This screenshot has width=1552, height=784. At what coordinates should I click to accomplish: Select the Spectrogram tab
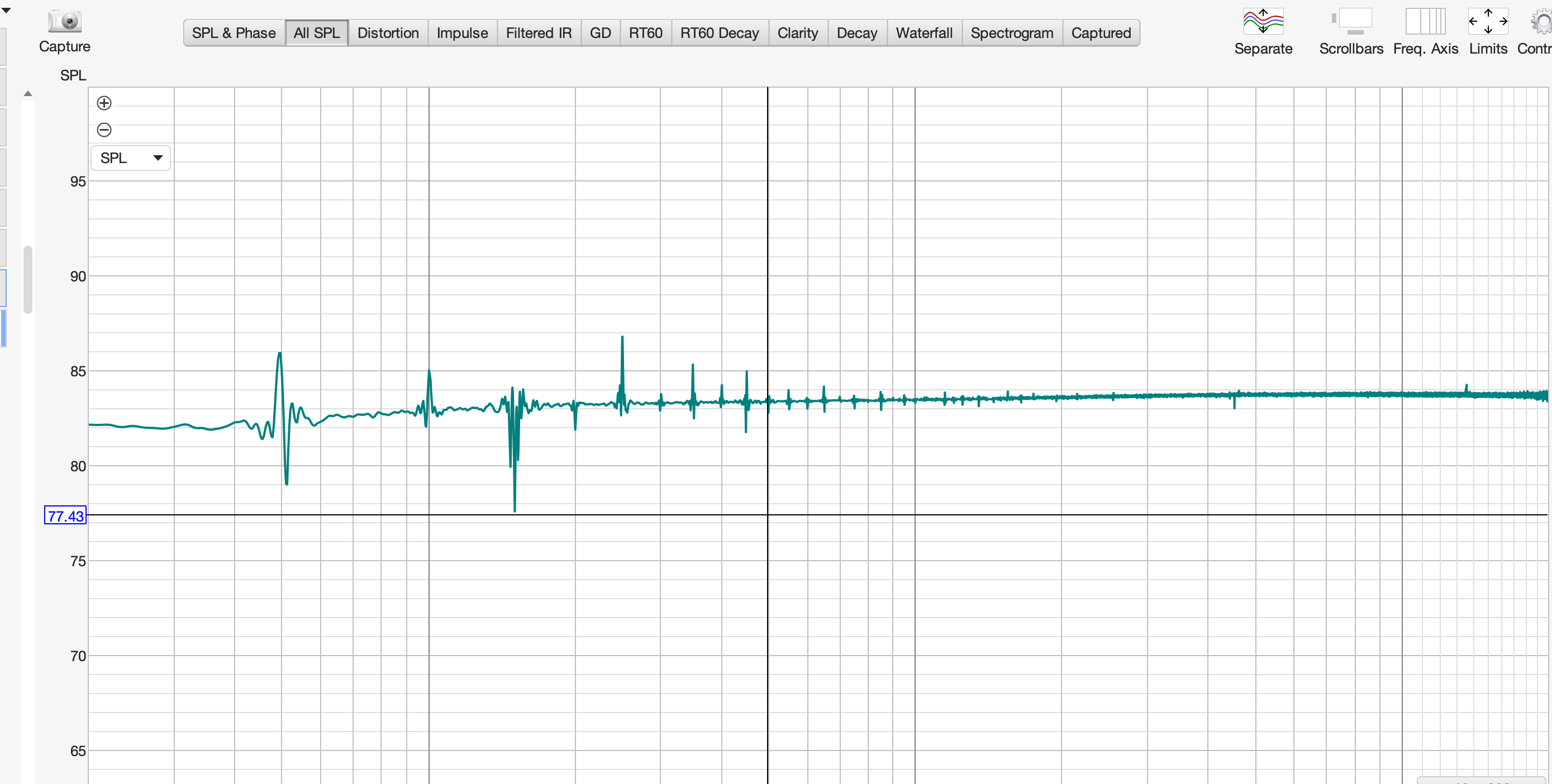[x=1012, y=33]
